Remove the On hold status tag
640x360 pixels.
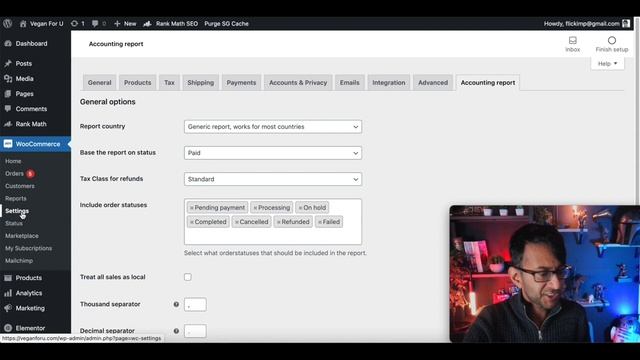(x=300, y=208)
